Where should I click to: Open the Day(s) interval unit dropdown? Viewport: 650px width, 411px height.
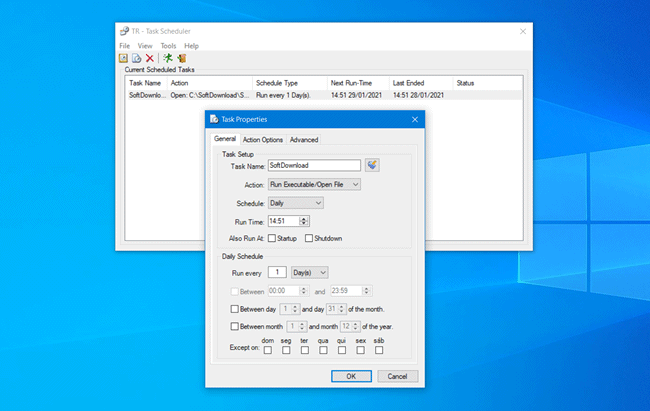tap(310, 272)
